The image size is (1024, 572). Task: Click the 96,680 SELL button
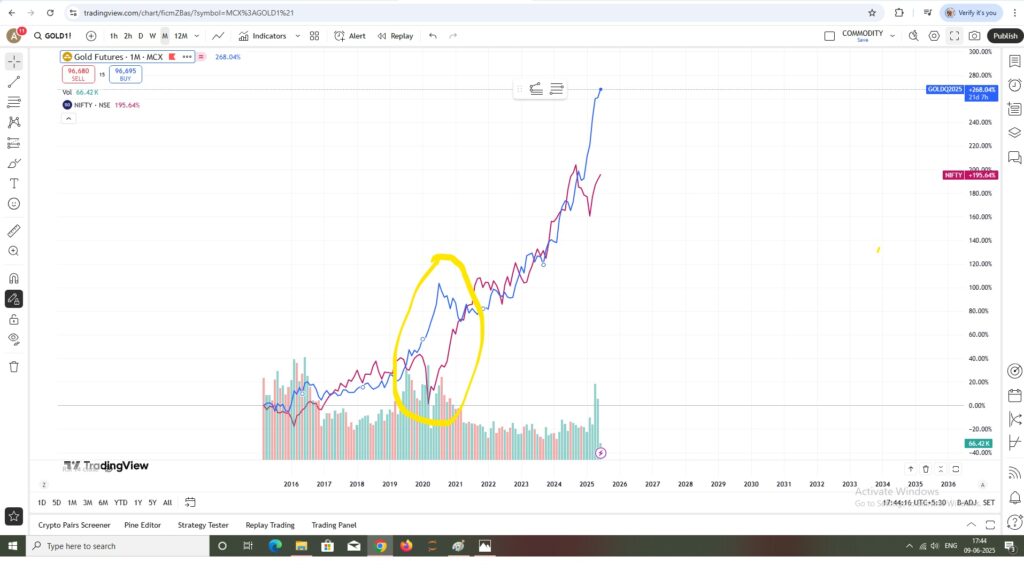click(x=78, y=74)
